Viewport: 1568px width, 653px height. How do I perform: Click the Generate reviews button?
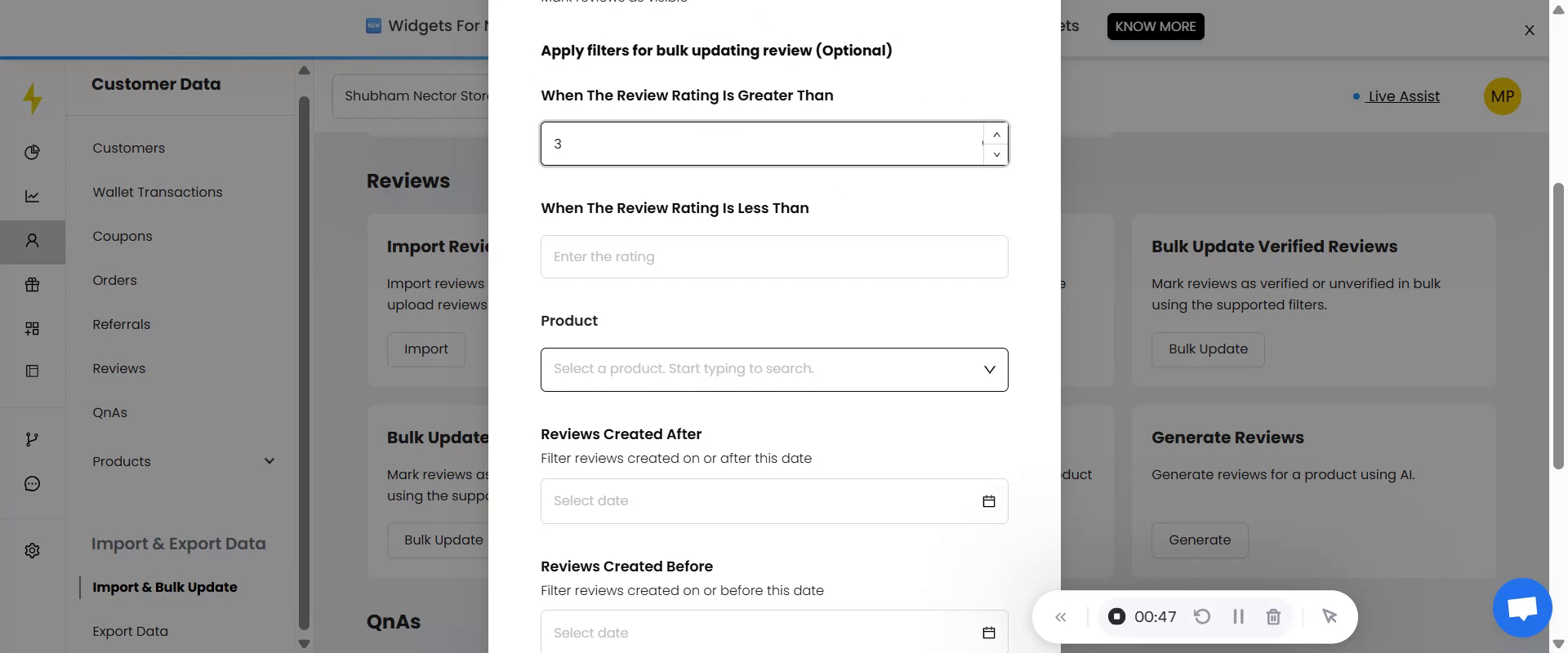click(x=1200, y=540)
